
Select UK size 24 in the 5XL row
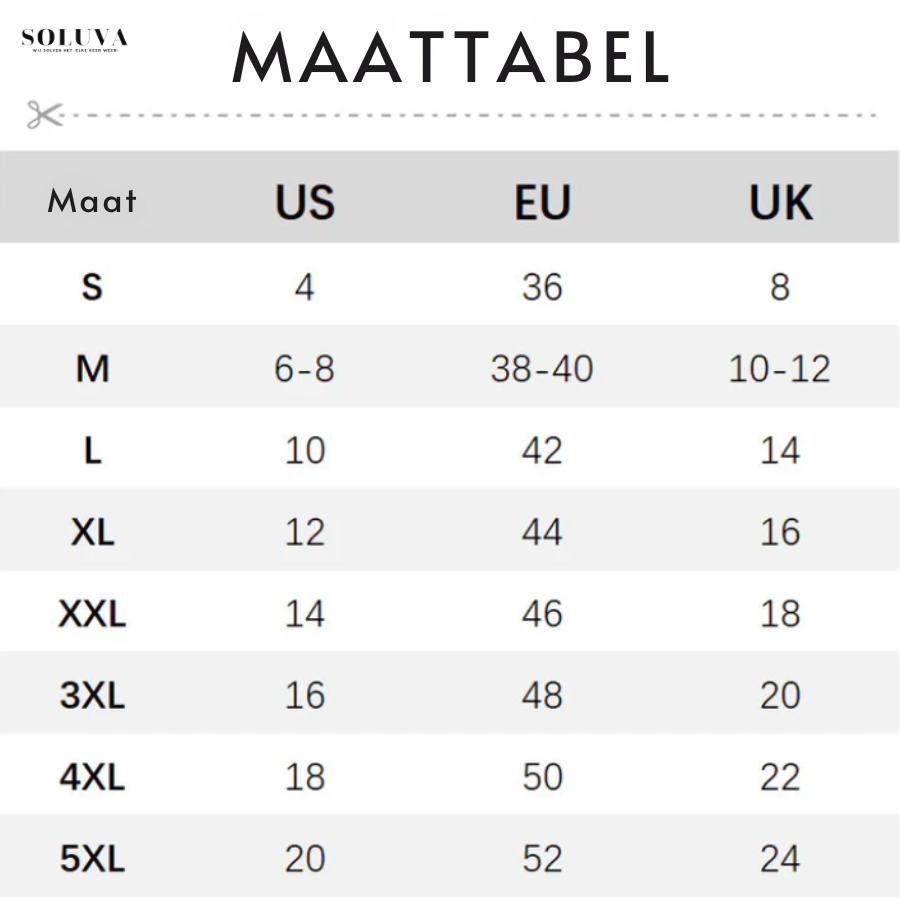tap(780, 859)
